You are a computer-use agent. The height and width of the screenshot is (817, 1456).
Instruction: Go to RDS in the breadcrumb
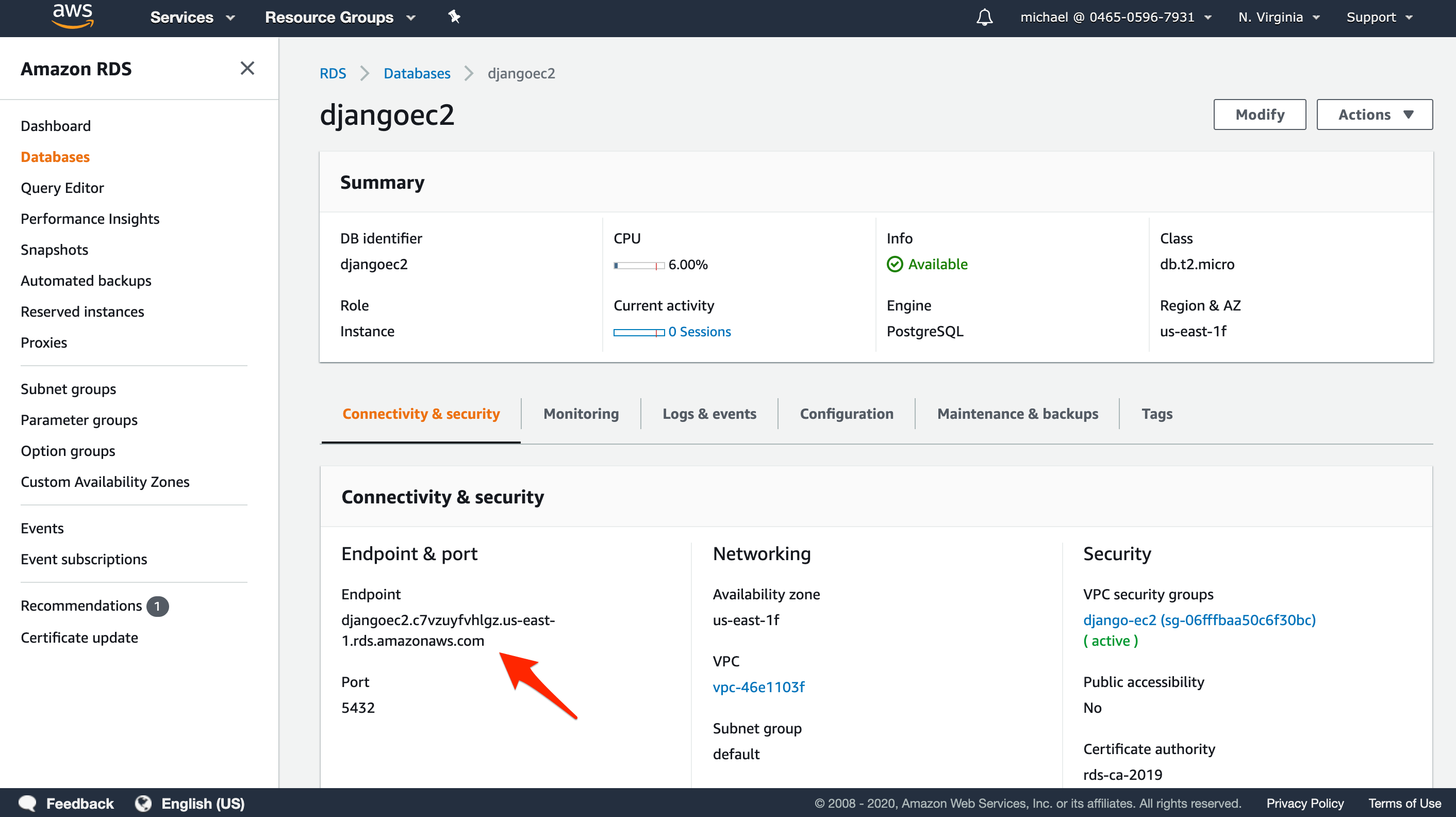(333, 74)
